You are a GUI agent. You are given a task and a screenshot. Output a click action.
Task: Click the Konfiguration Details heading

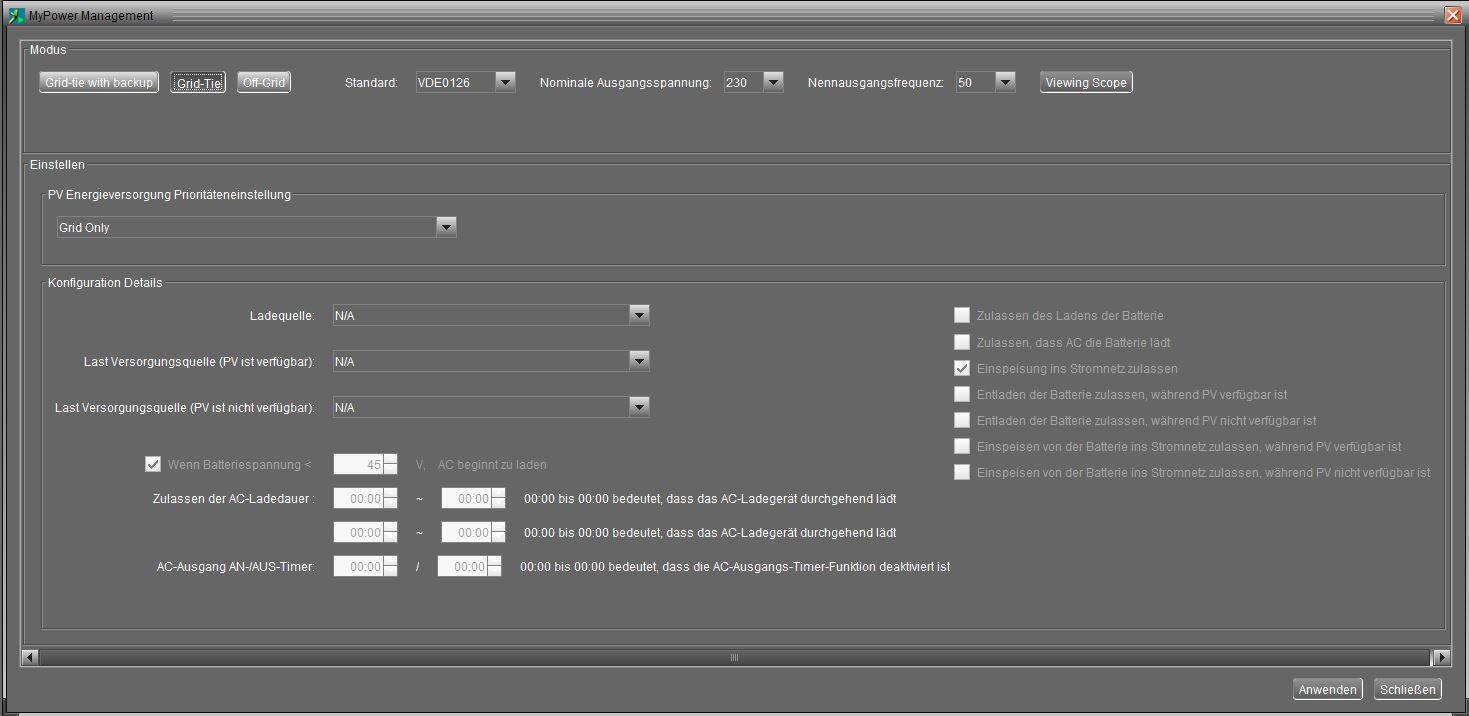105,283
